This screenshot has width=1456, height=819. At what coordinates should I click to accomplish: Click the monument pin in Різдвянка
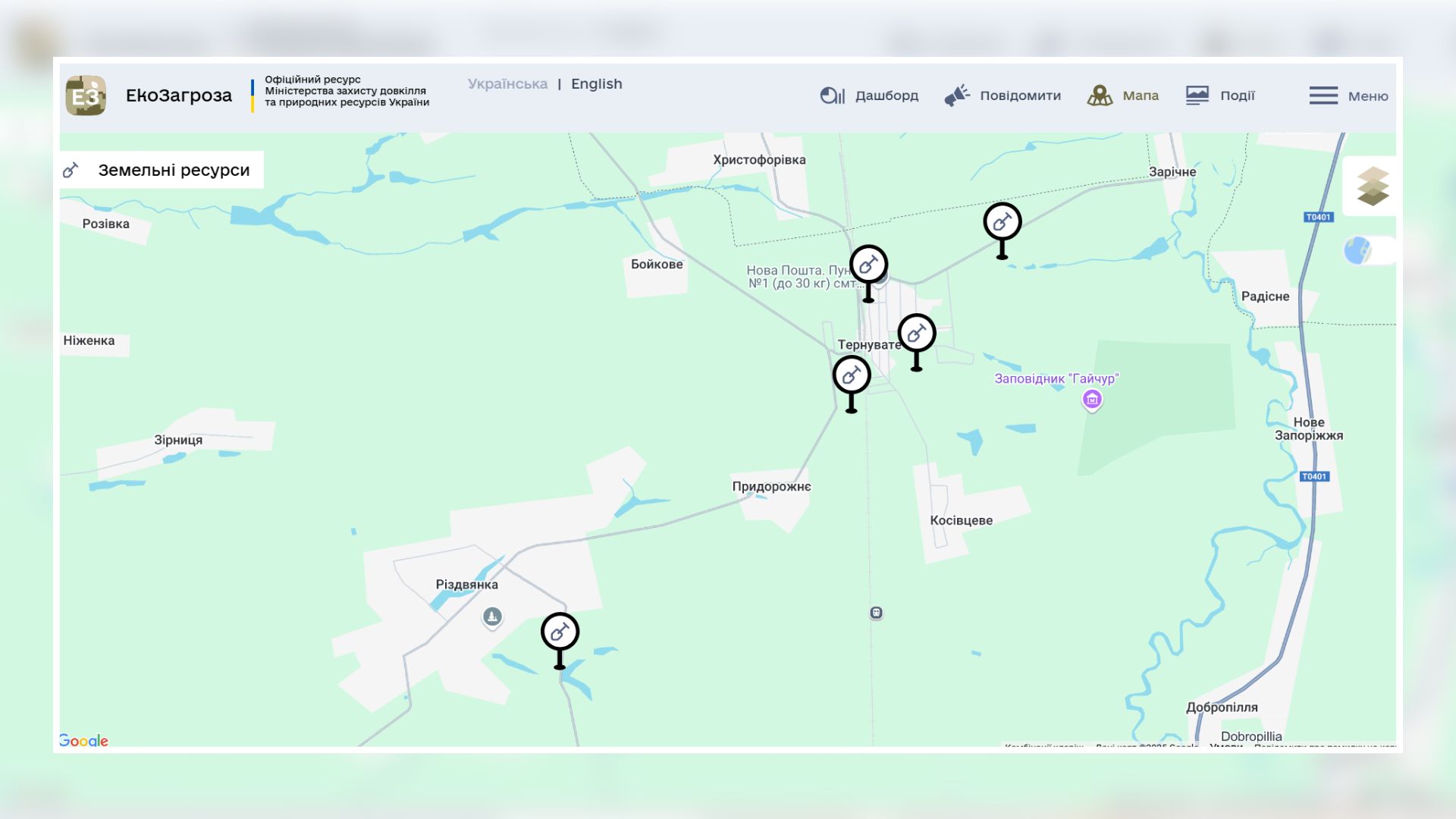[x=492, y=617]
